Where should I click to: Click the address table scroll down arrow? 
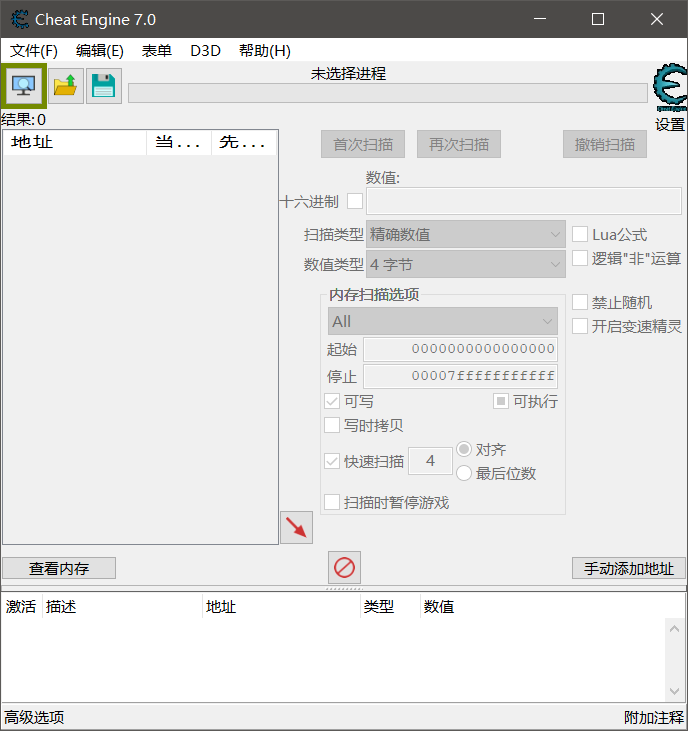point(674,691)
